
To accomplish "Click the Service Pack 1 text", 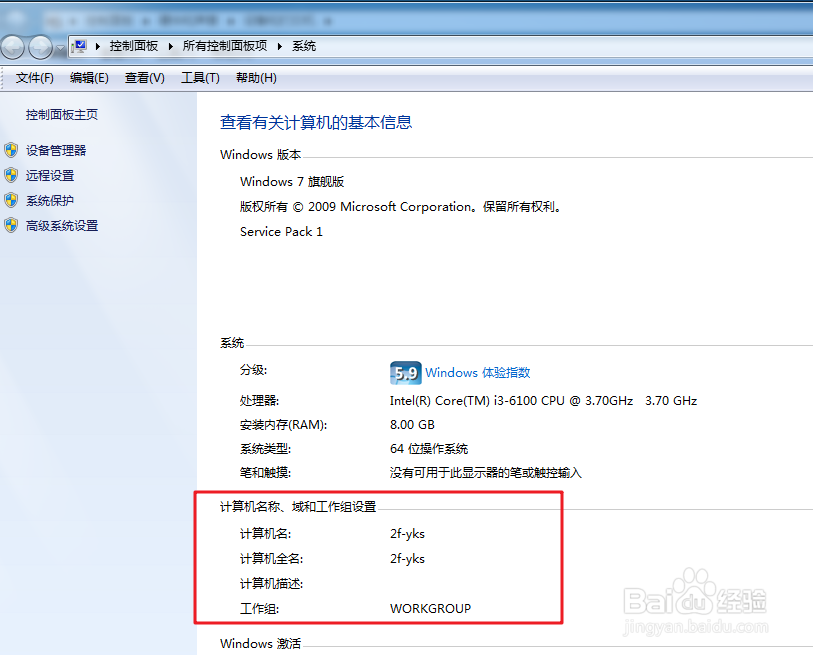I will pos(281,232).
